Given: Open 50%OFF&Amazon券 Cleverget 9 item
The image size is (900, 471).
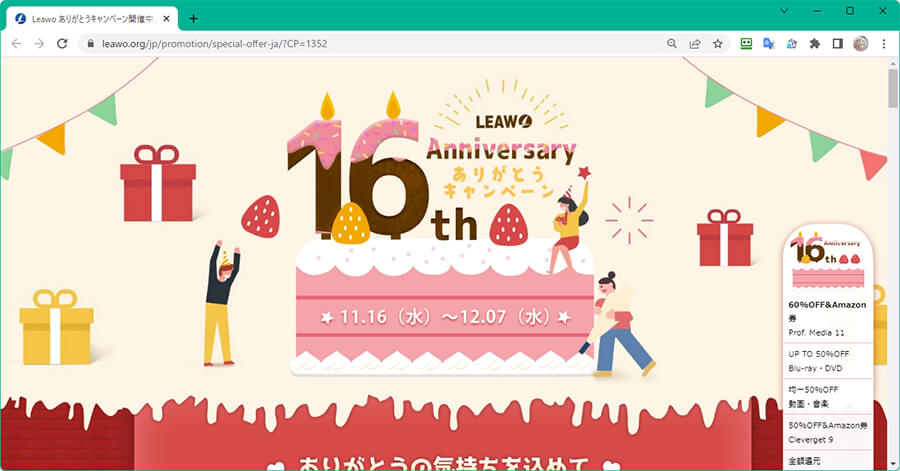Looking at the screenshot, I should click(827, 432).
